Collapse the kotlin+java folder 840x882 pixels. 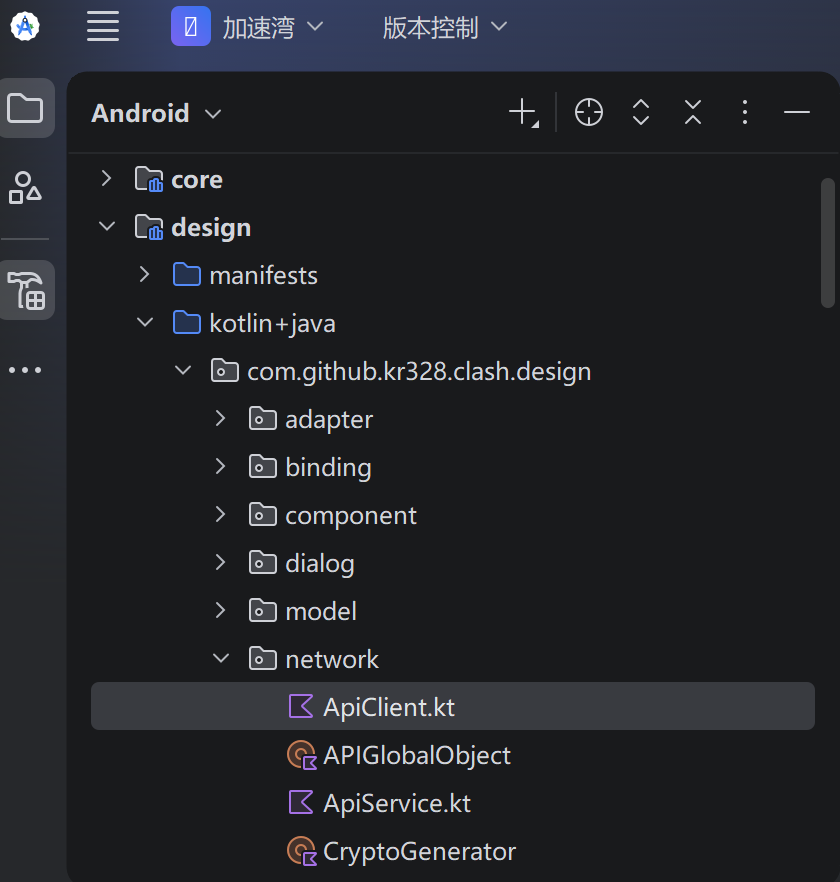click(145, 322)
